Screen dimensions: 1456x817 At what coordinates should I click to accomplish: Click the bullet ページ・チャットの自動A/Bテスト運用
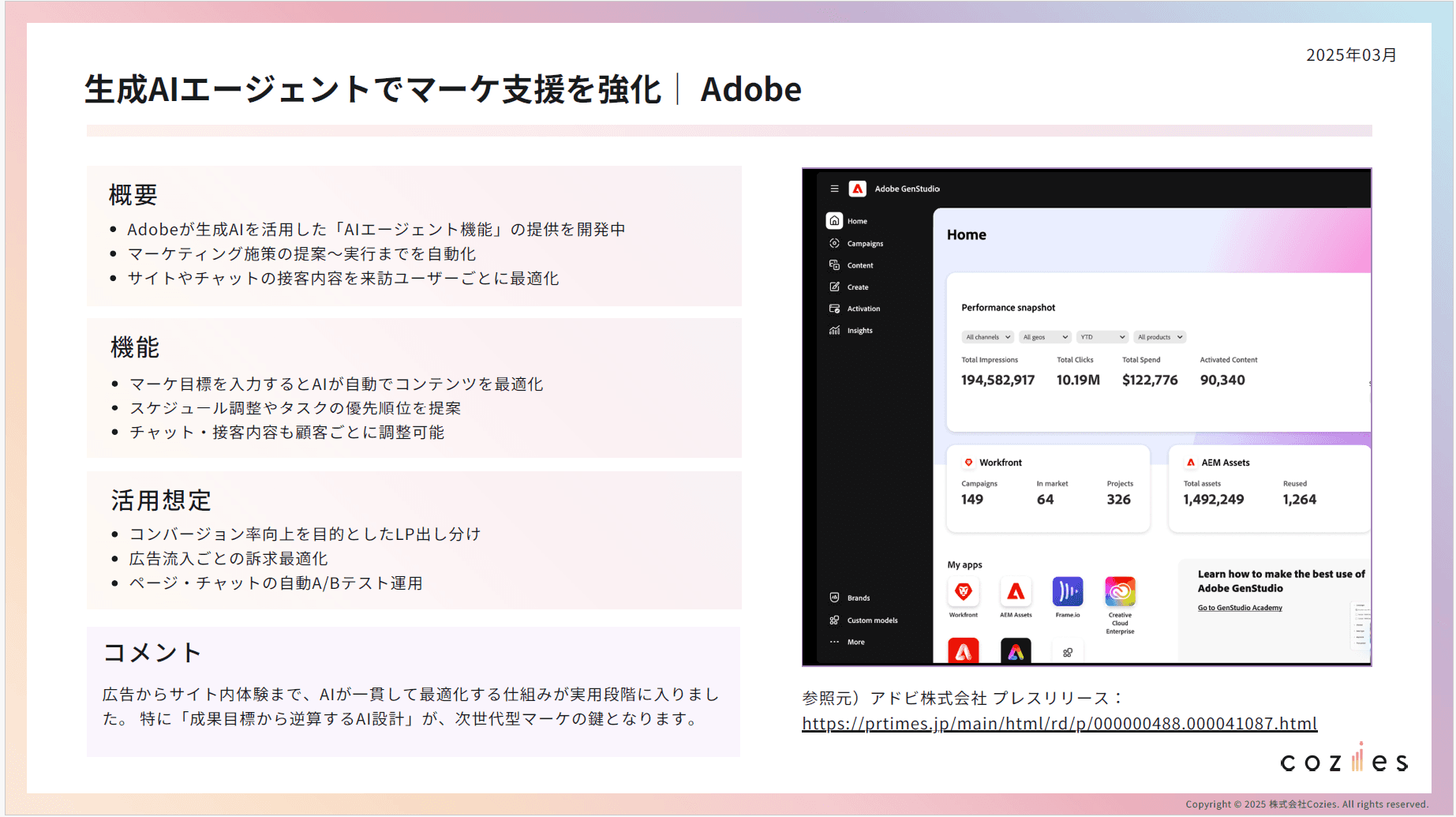click(276, 583)
